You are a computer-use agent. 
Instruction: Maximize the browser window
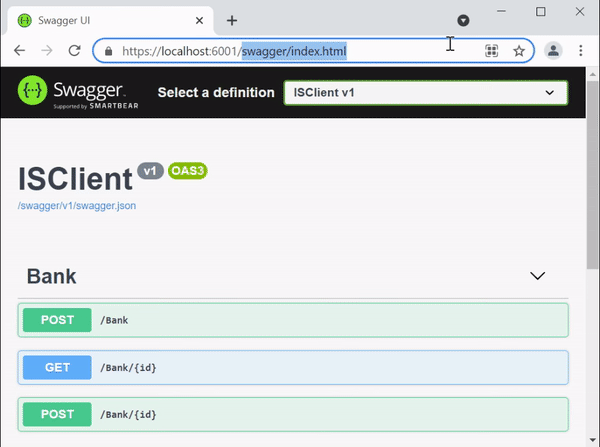[x=540, y=11]
